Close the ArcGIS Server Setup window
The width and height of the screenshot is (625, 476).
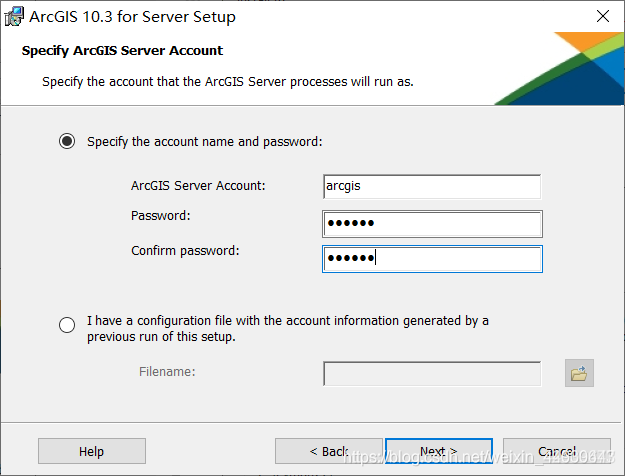[x=603, y=16]
